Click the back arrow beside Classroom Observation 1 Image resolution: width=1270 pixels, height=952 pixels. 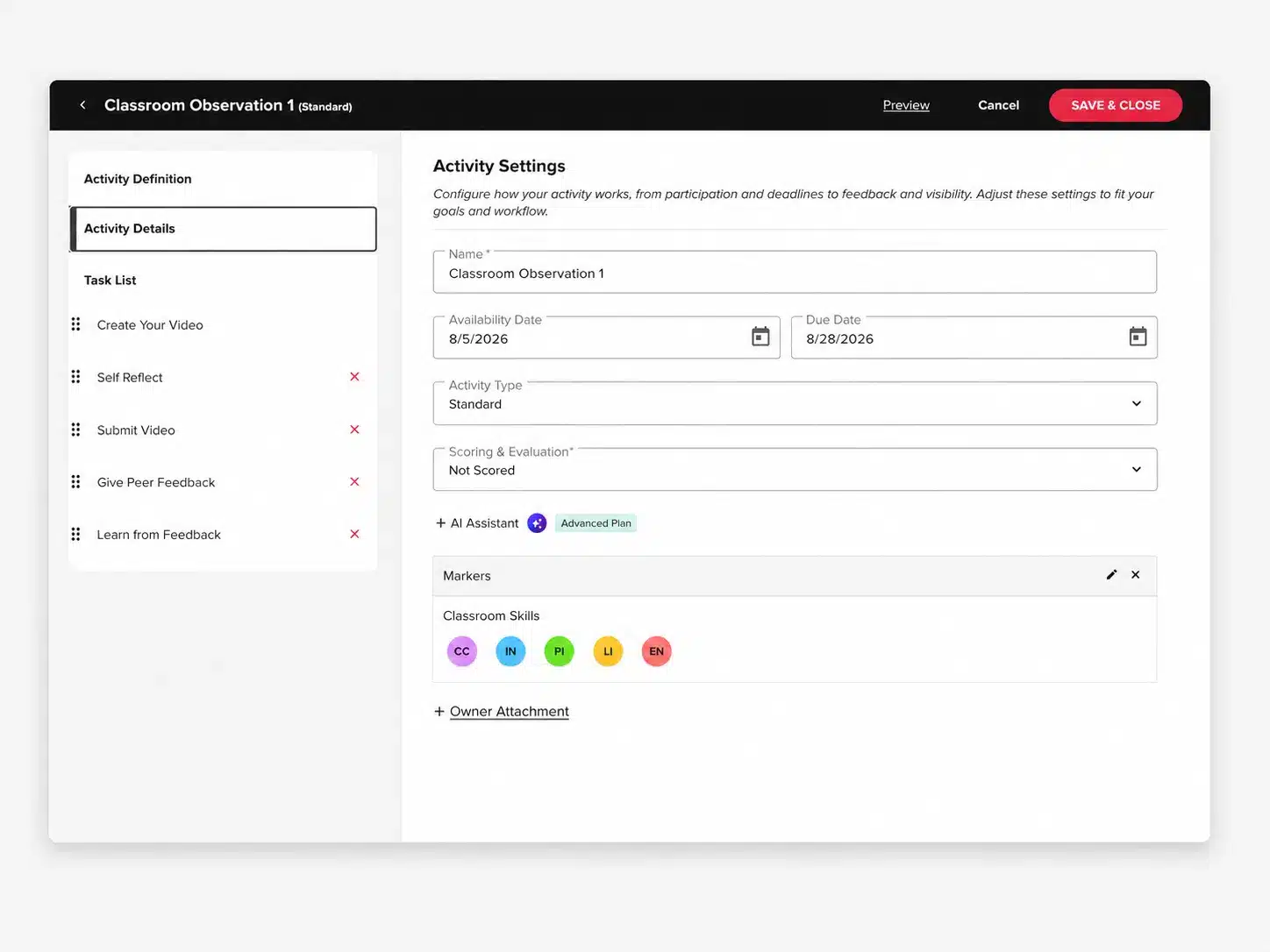pos(82,105)
